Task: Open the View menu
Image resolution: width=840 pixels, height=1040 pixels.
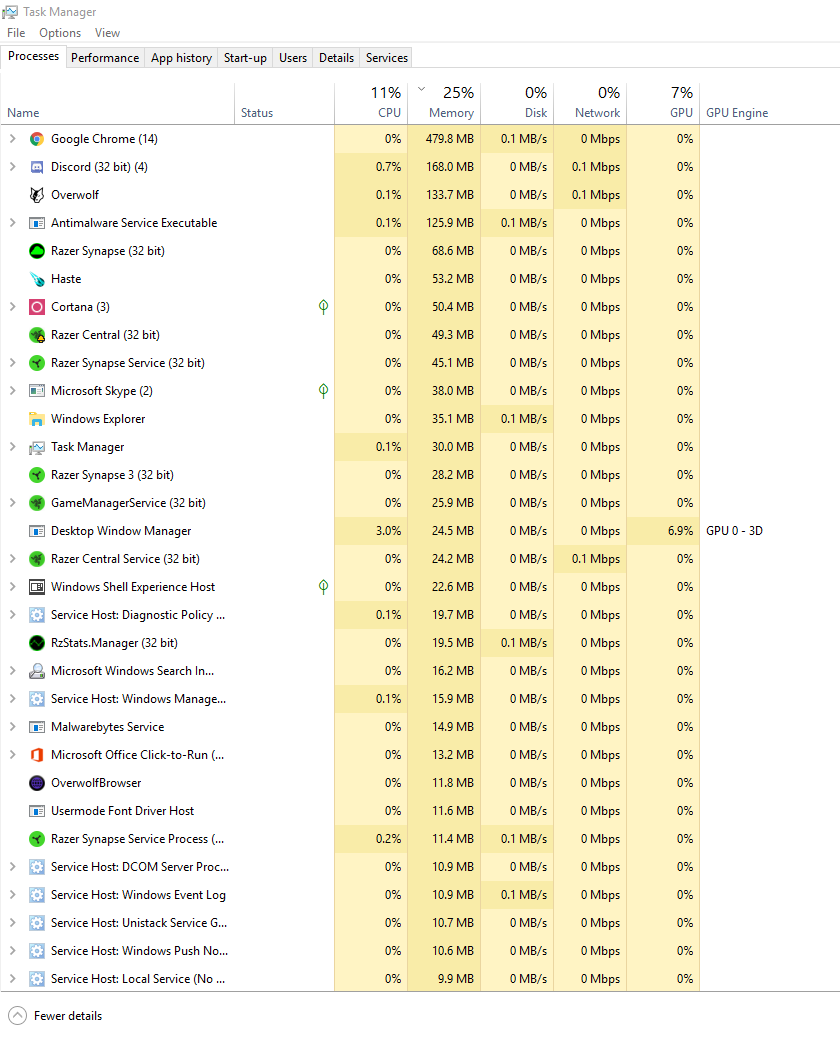Action: coord(107,32)
